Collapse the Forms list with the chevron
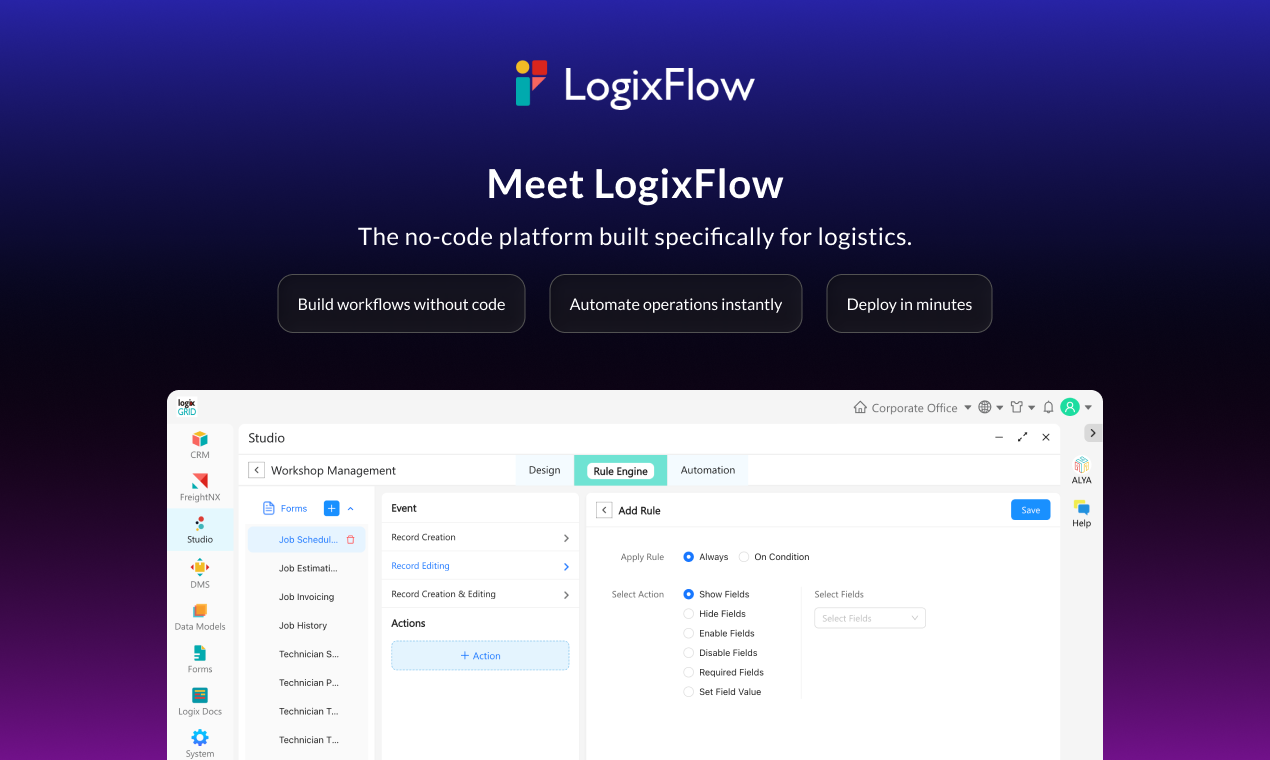The height and width of the screenshot is (760, 1270). (x=349, y=508)
